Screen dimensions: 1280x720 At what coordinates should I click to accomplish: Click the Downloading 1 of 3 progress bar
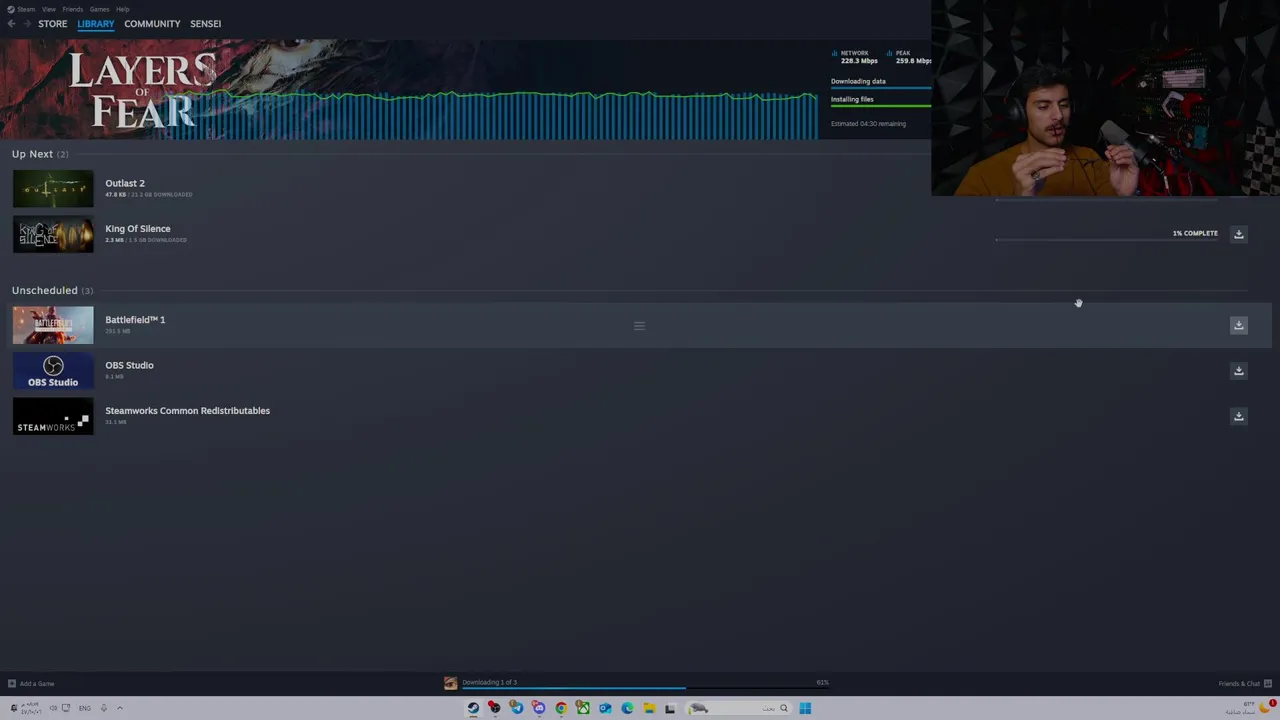tap(646, 688)
